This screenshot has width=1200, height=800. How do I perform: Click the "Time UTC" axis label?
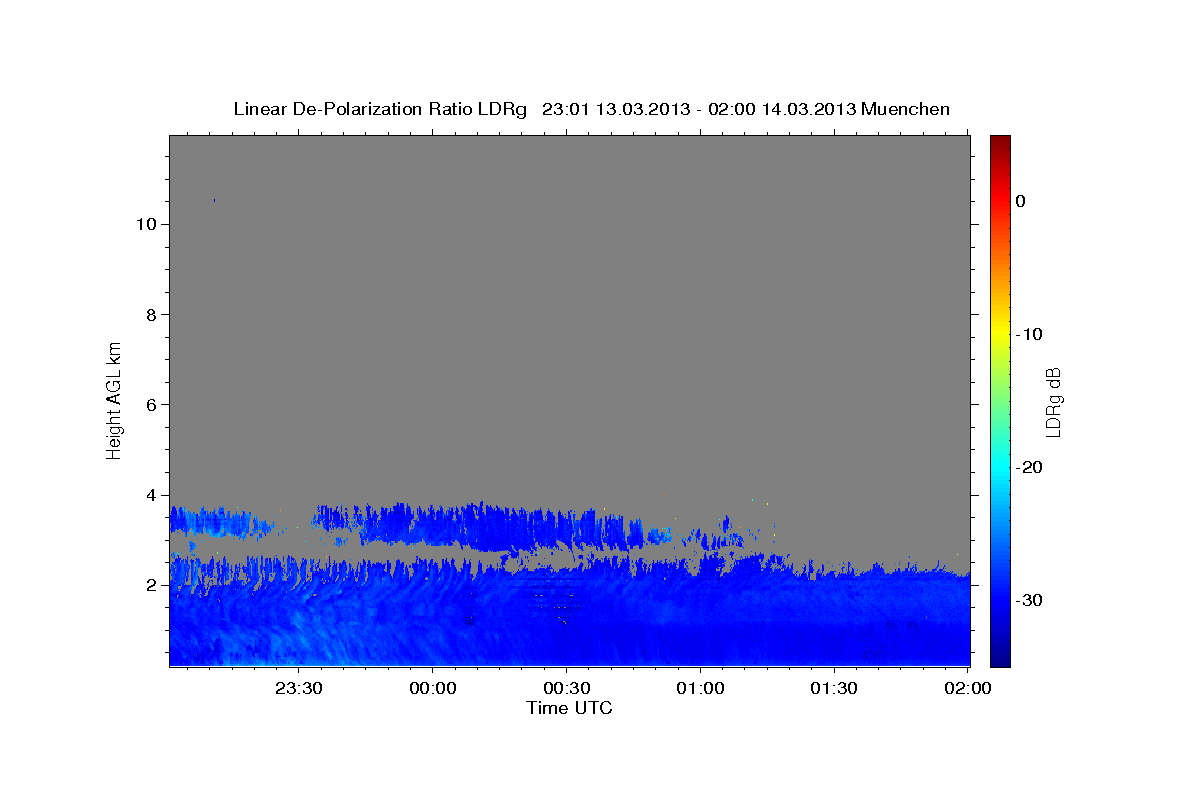[569, 708]
